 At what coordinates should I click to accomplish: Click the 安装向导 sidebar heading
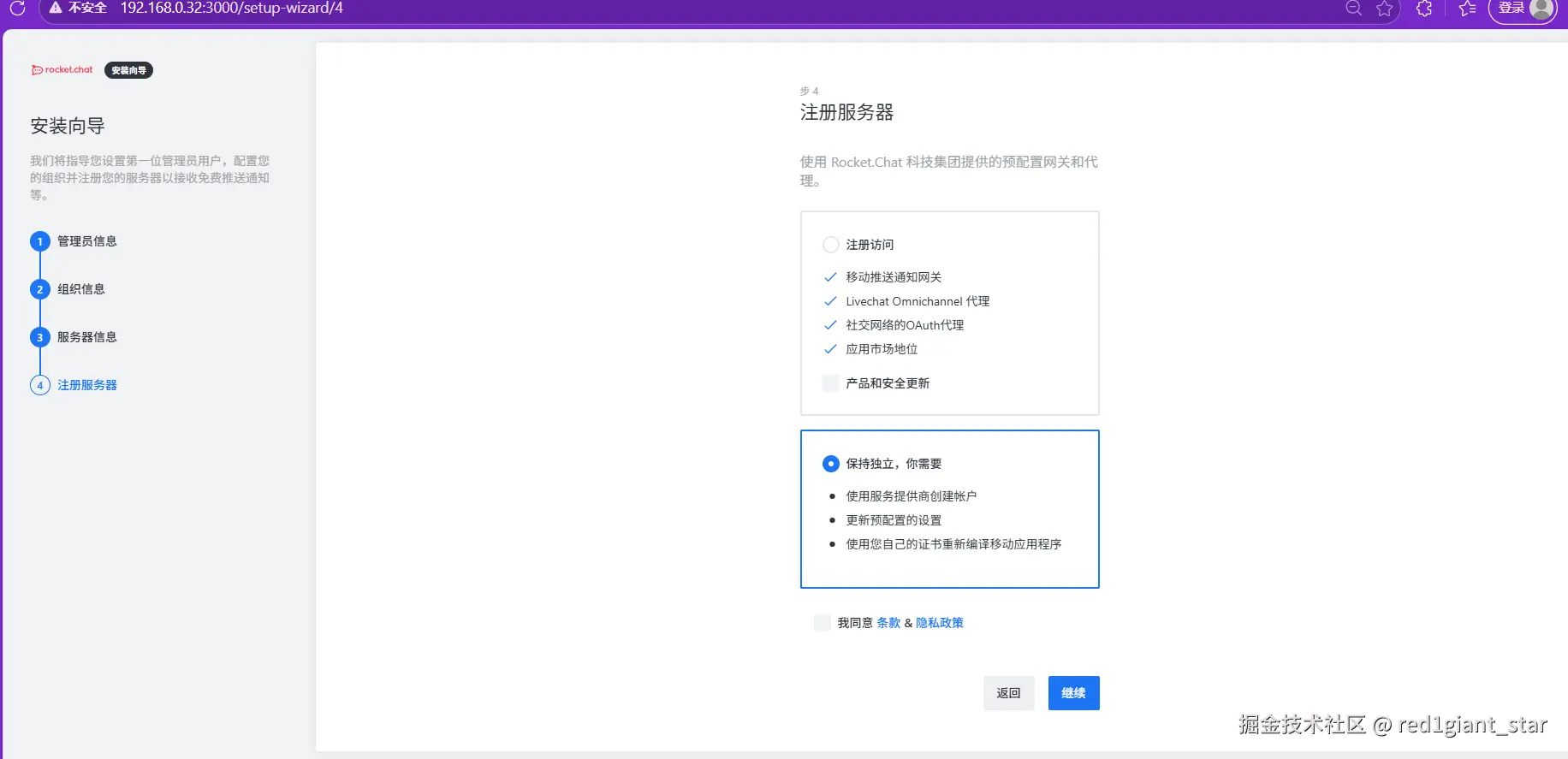68,127
